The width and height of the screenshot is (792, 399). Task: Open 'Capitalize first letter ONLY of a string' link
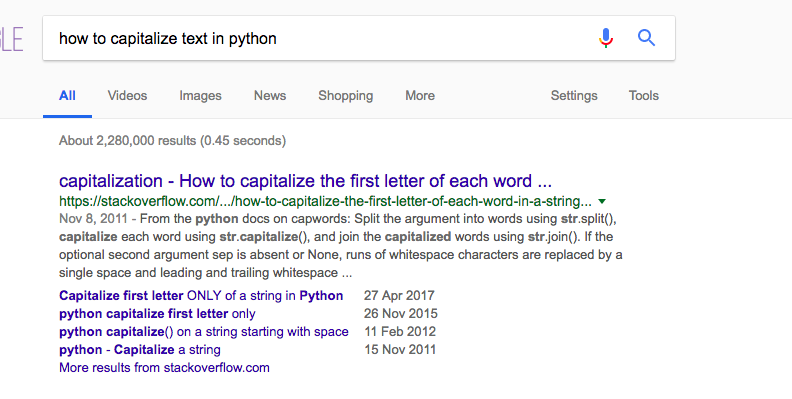201,295
